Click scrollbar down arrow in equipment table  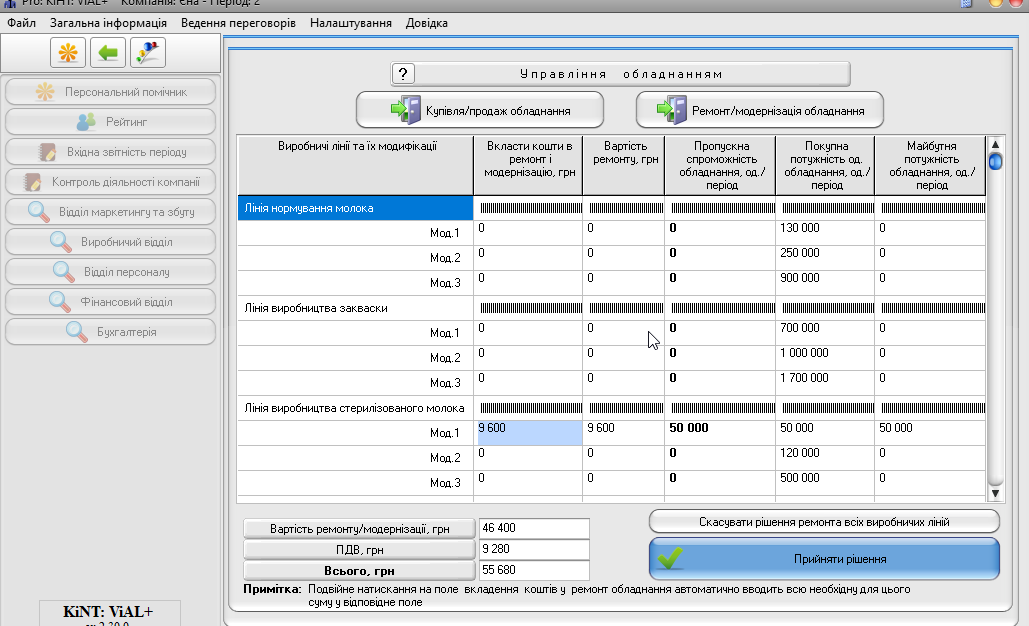coord(995,493)
